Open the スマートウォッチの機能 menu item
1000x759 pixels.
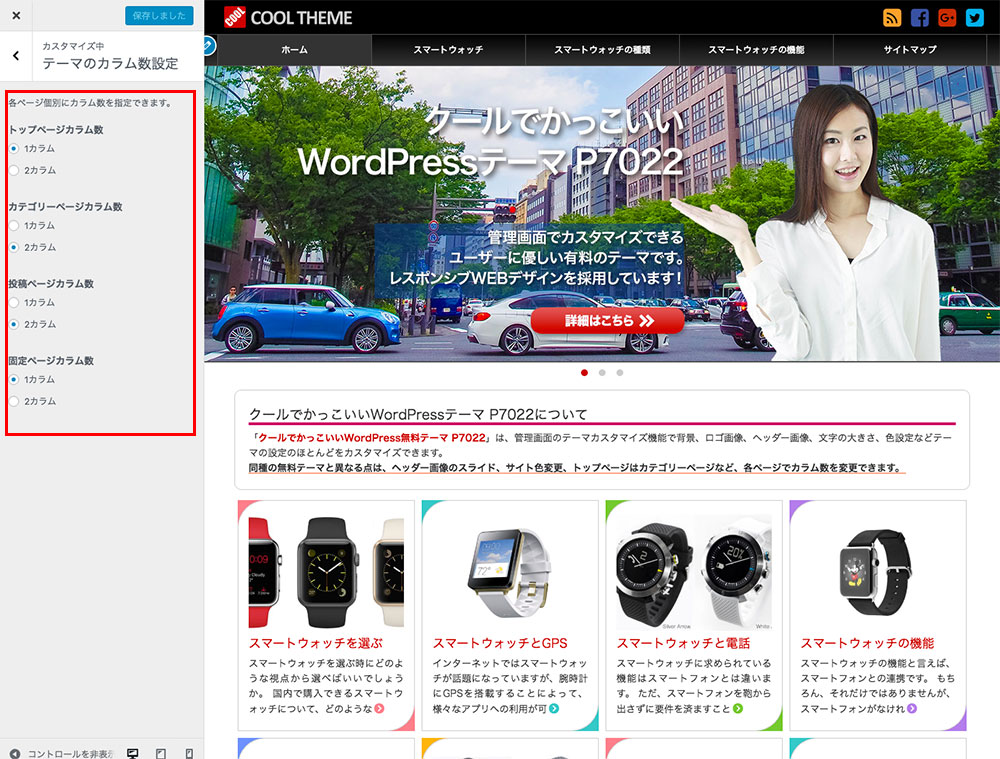[756, 50]
